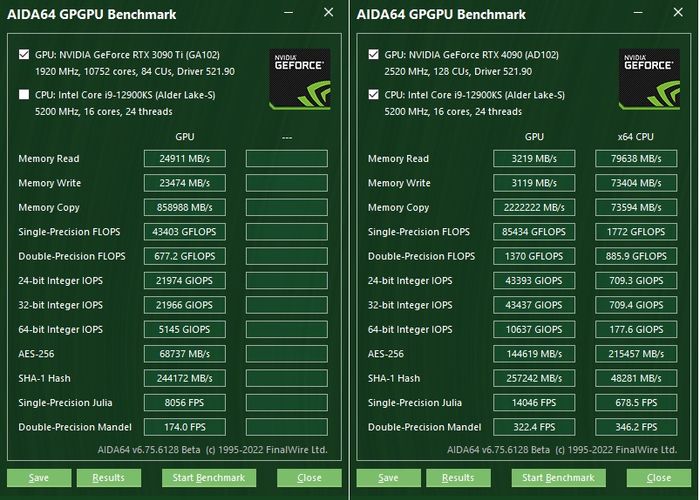700x500 pixels.
Task: Start Benchmark in the RTX 3090 Ti window
Action: pos(209,478)
